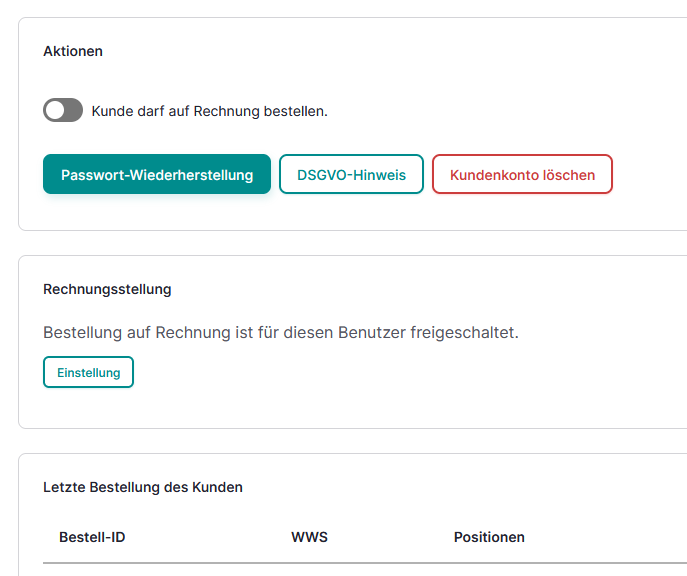The image size is (687, 576).
Task: Click the word 'Hinweis' on the outlined button
Action: pos(378,174)
